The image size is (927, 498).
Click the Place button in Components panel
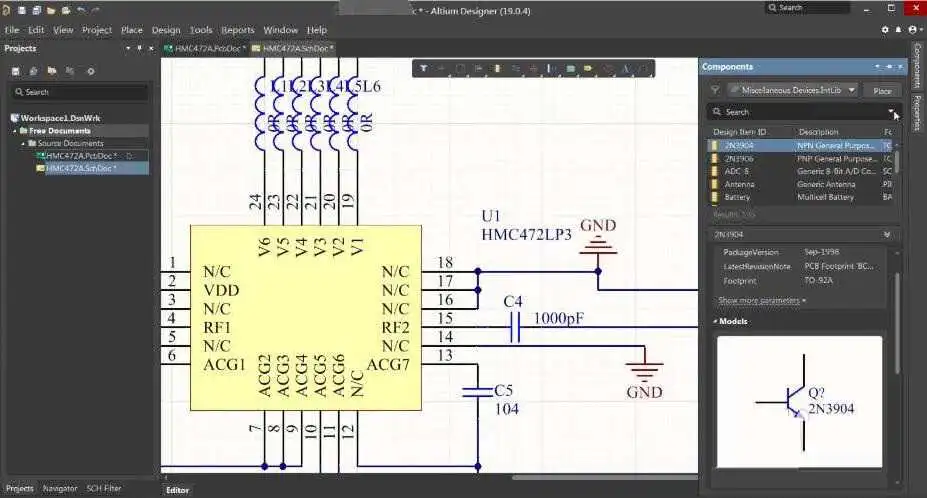point(882,90)
